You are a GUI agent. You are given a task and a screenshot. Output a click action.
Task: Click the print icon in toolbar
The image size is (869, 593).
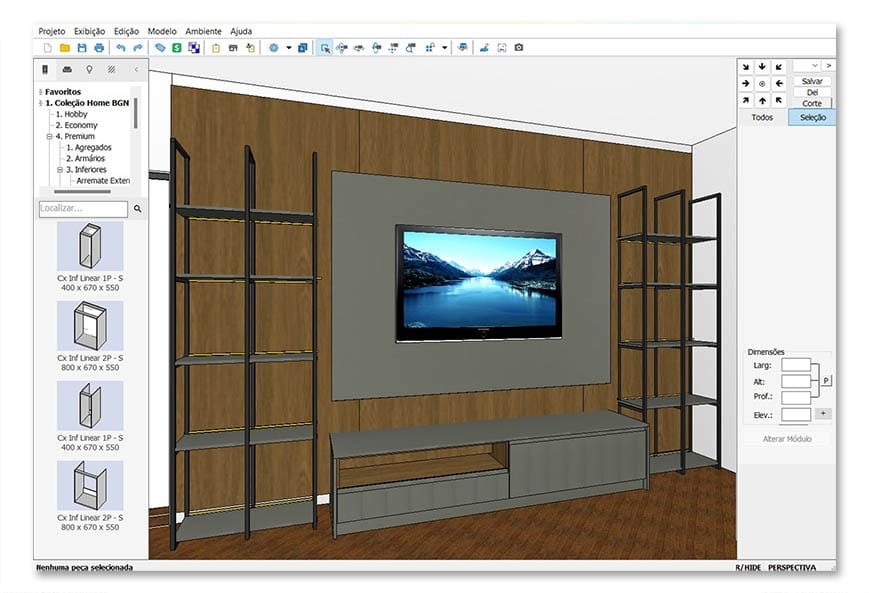(x=98, y=47)
